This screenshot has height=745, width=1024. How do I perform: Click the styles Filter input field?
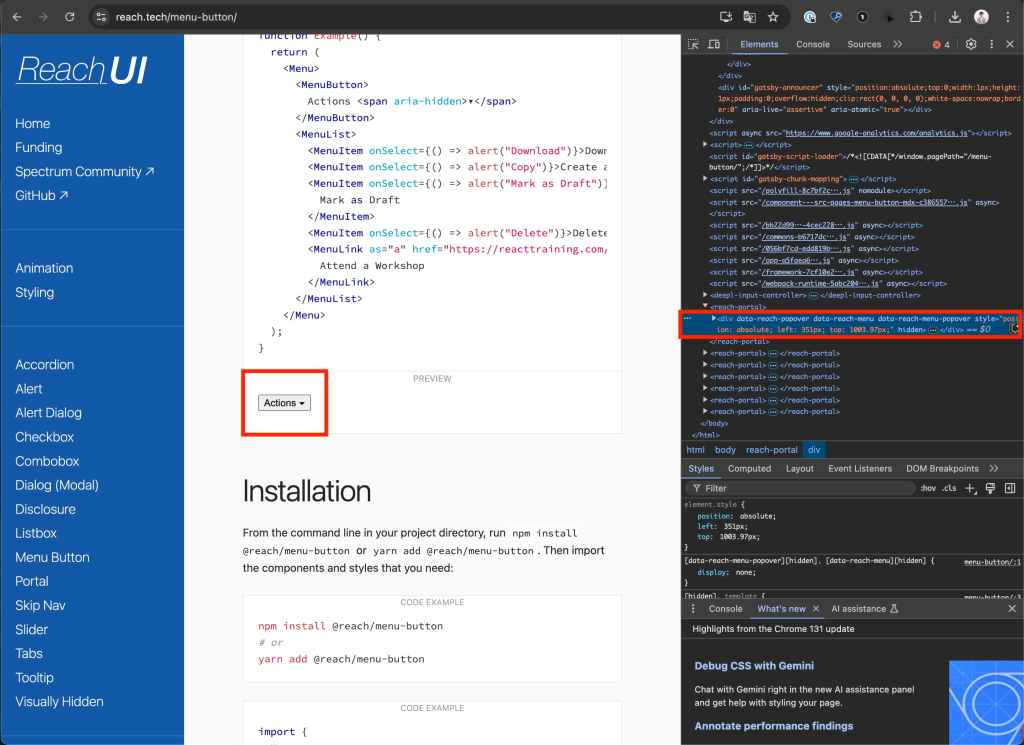(800, 488)
